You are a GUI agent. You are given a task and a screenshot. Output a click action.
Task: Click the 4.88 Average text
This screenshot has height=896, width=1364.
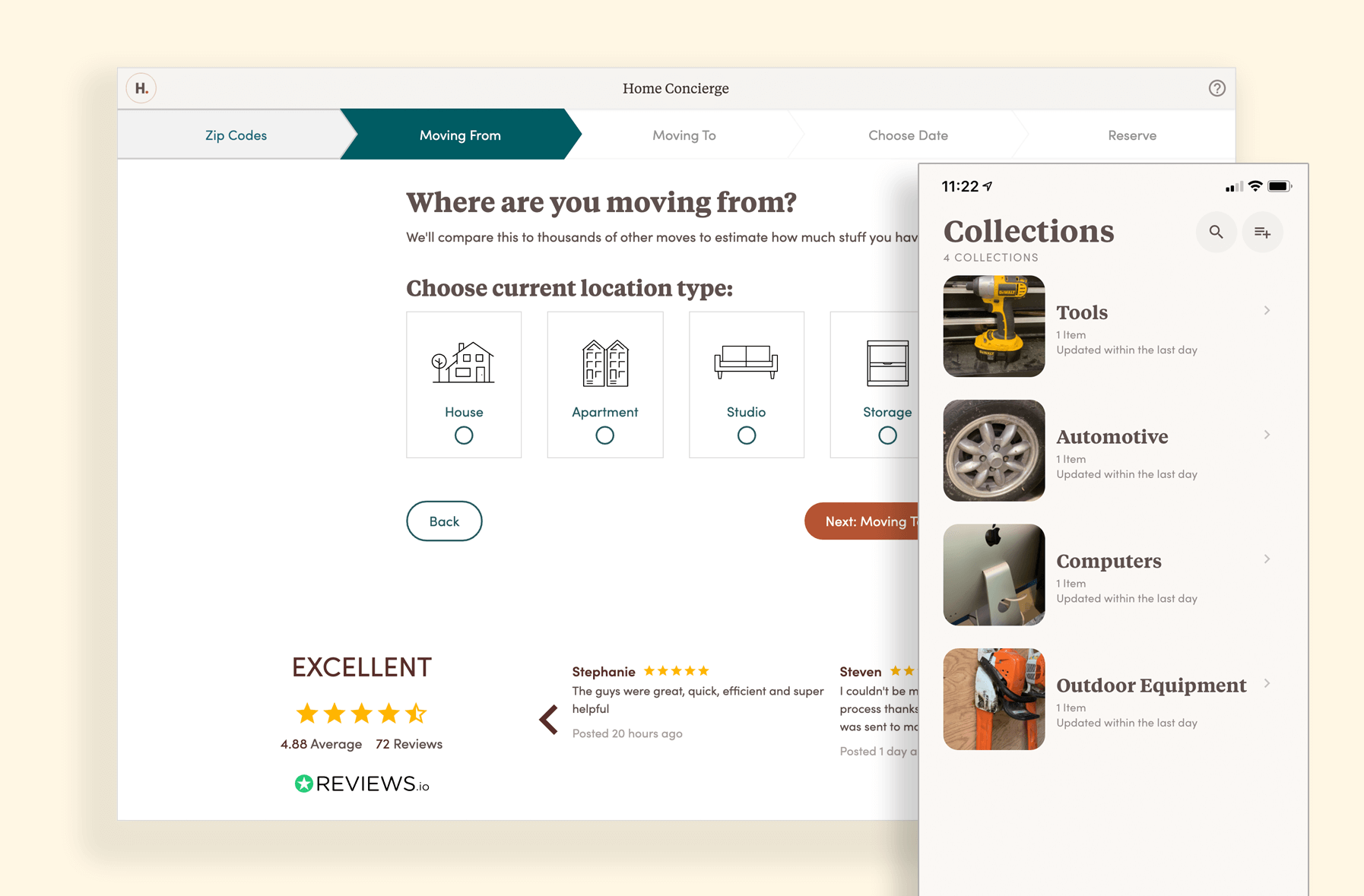(321, 743)
